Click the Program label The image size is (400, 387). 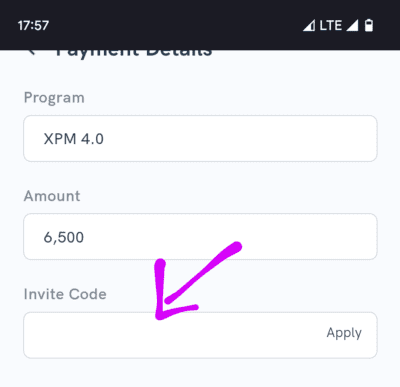(54, 98)
